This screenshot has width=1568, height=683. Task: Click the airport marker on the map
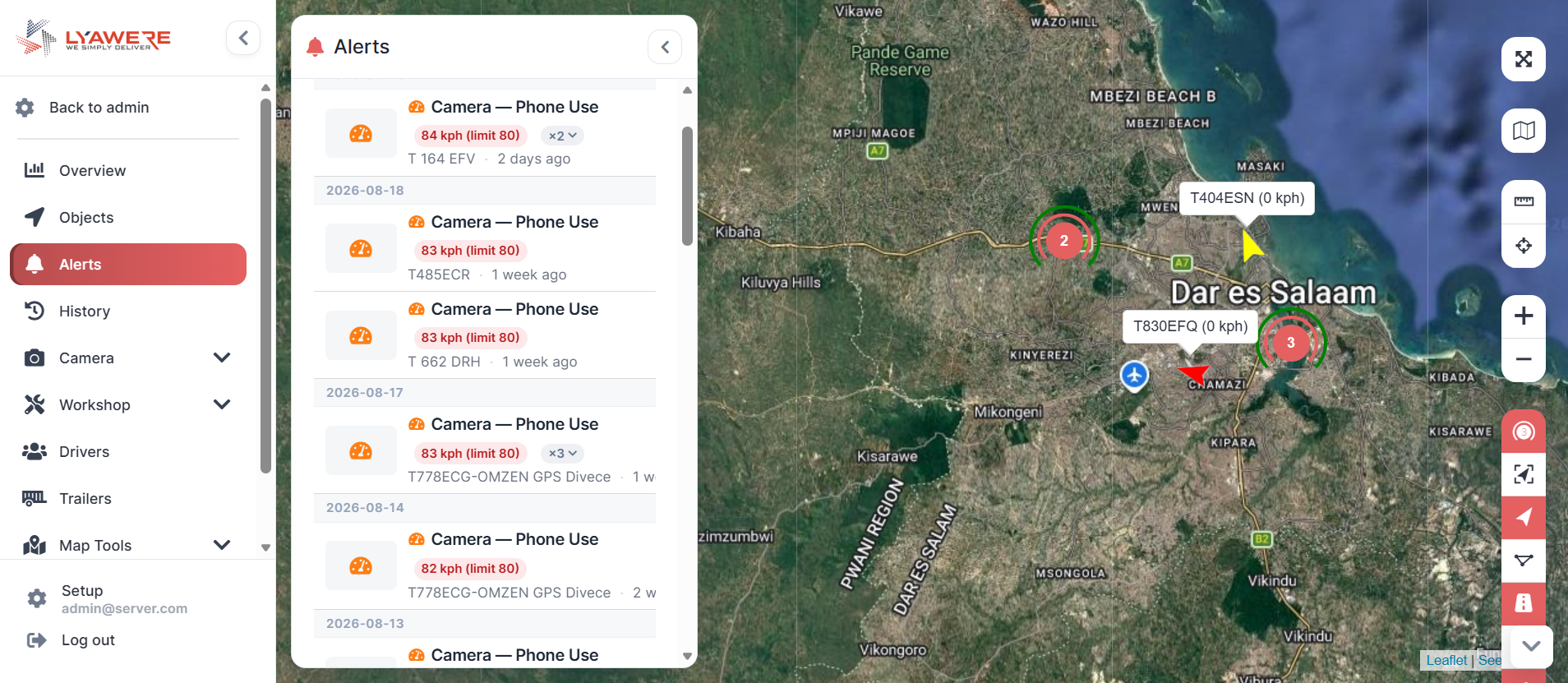[x=1134, y=376]
